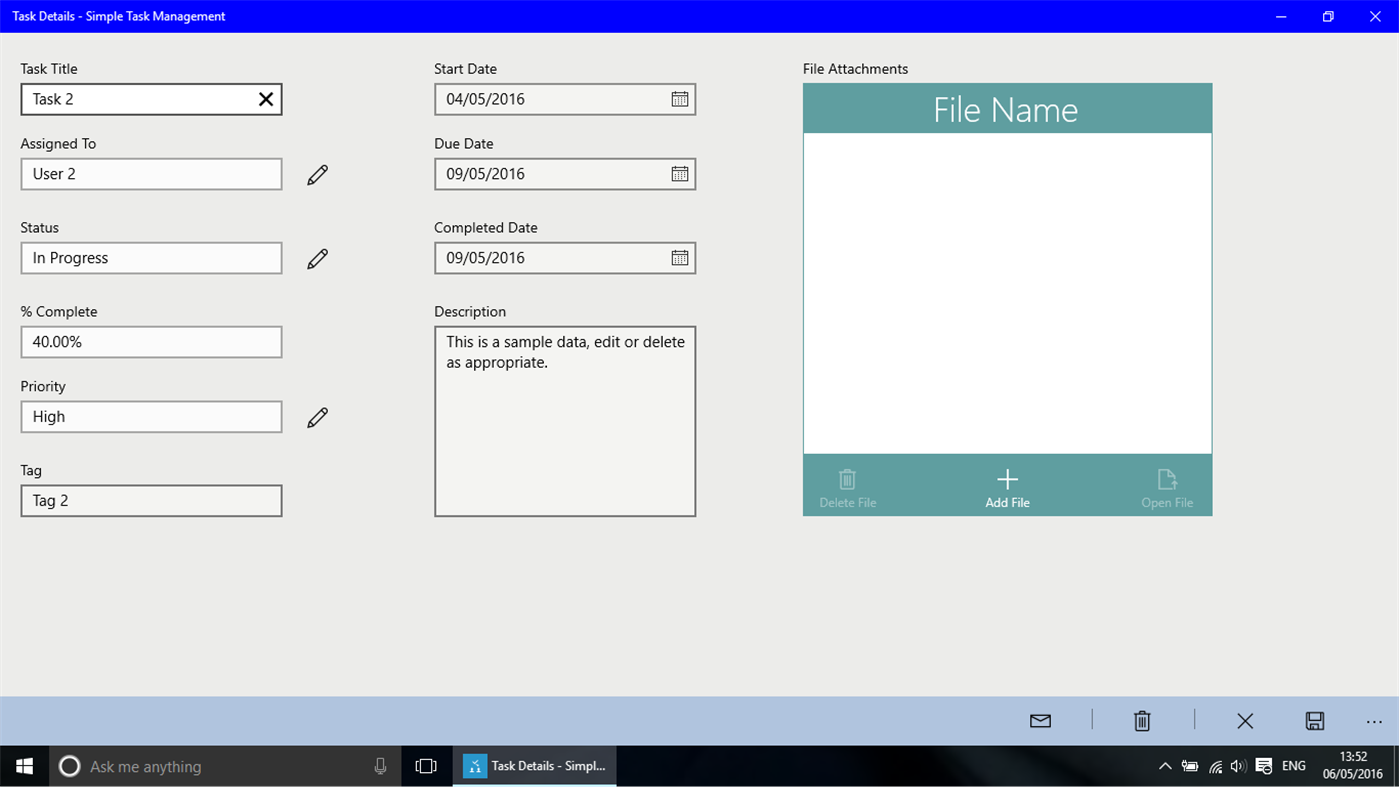Clear the Task Title text with the X
The height and width of the screenshot is (787, 1399).
click(x=265, y=99)
